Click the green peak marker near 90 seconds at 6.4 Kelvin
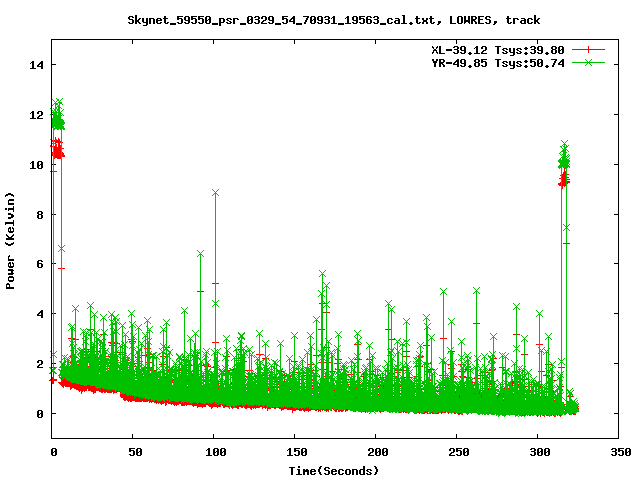The height and width of the screenshot is (480, 640). [x=200, y=254]
